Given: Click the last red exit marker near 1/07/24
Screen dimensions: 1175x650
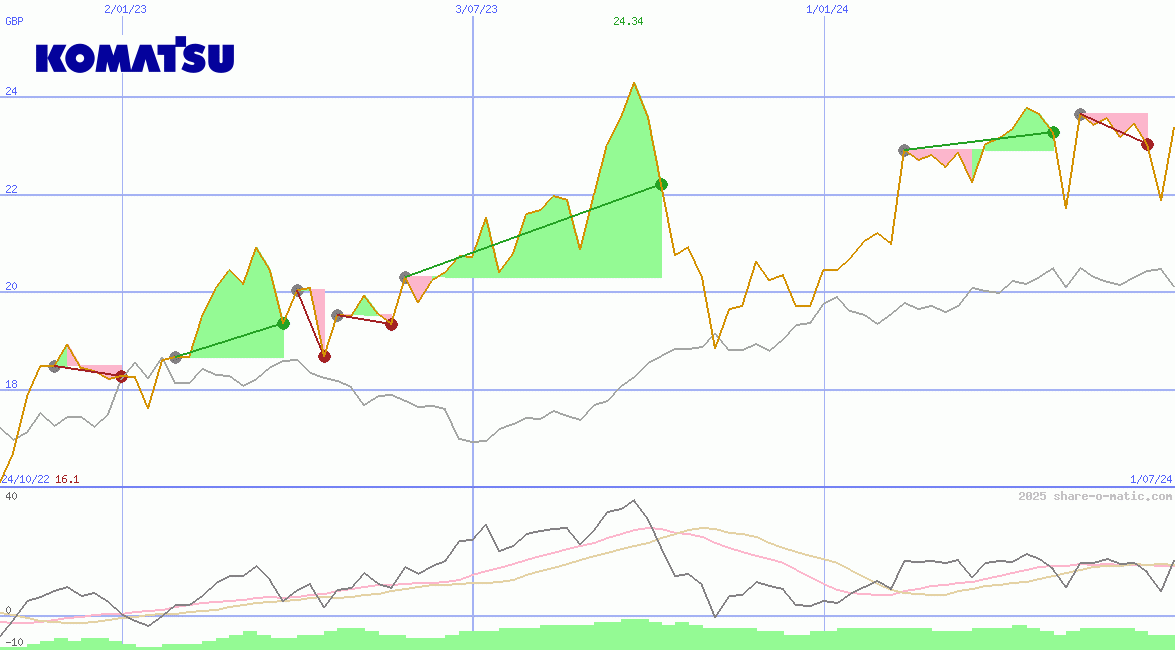Looking at the screenshot, I should [1147, 144].
